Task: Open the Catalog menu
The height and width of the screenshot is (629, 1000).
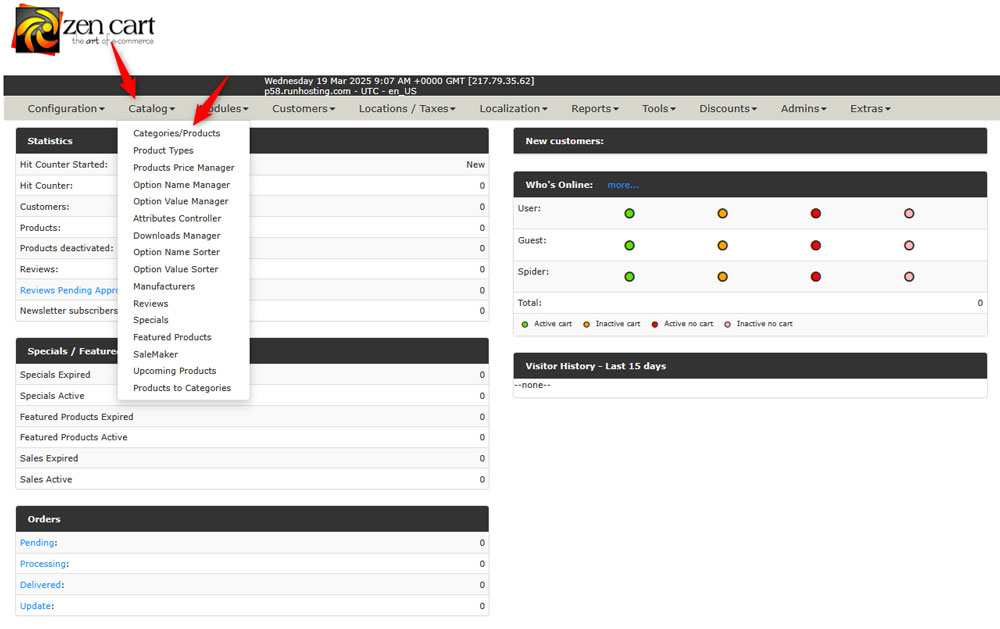Action: [151, 108]
